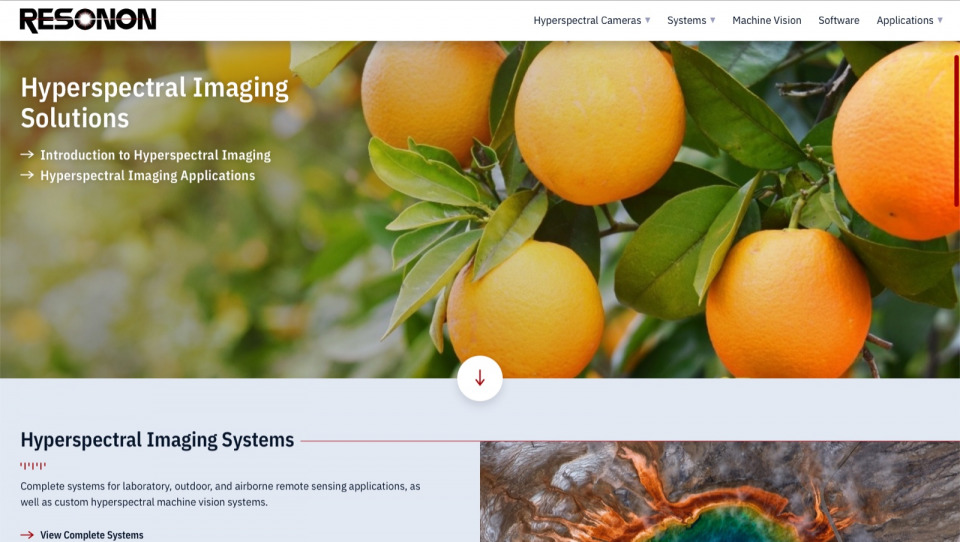Open the Software menu item

839,20
